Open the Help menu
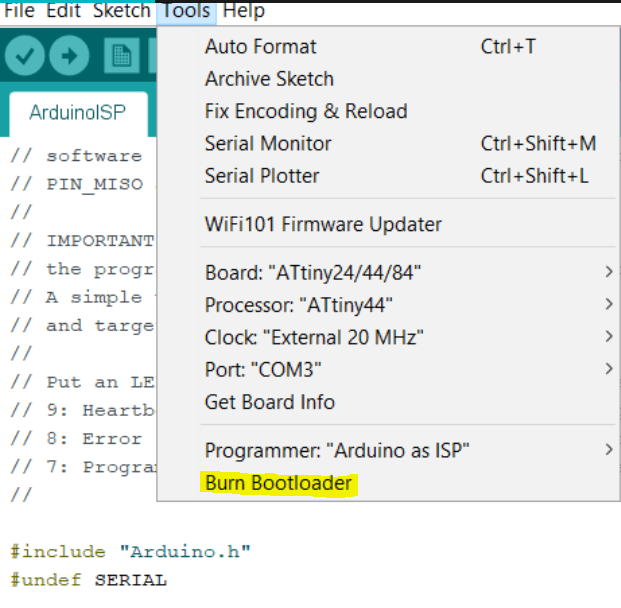 coord(243,11)
